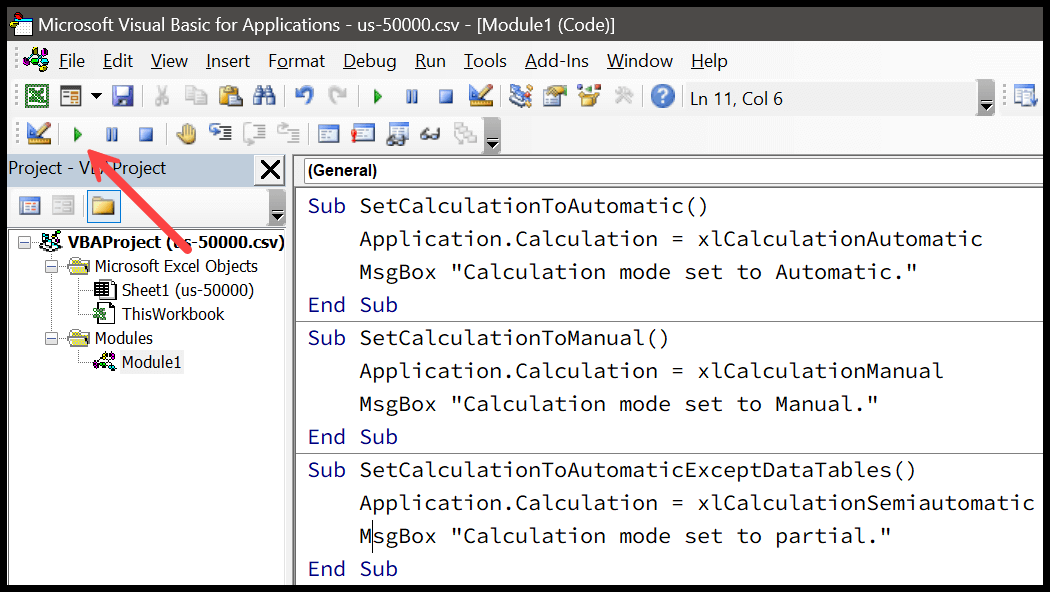The image size is (1050, 592).
Task: Click View Object in Project pane
Action: [x=63, y=206]
